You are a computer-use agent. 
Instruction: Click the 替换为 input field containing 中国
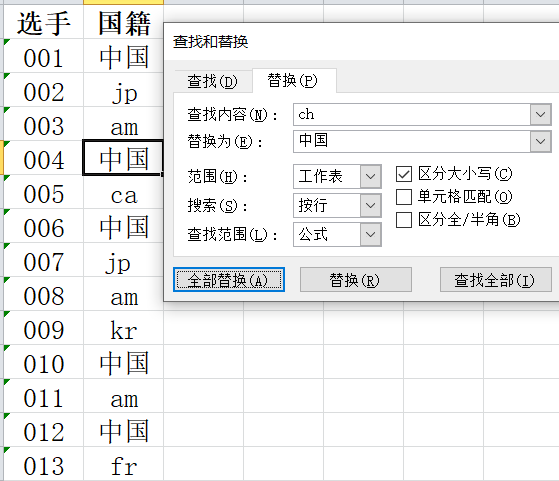(411, 141)
